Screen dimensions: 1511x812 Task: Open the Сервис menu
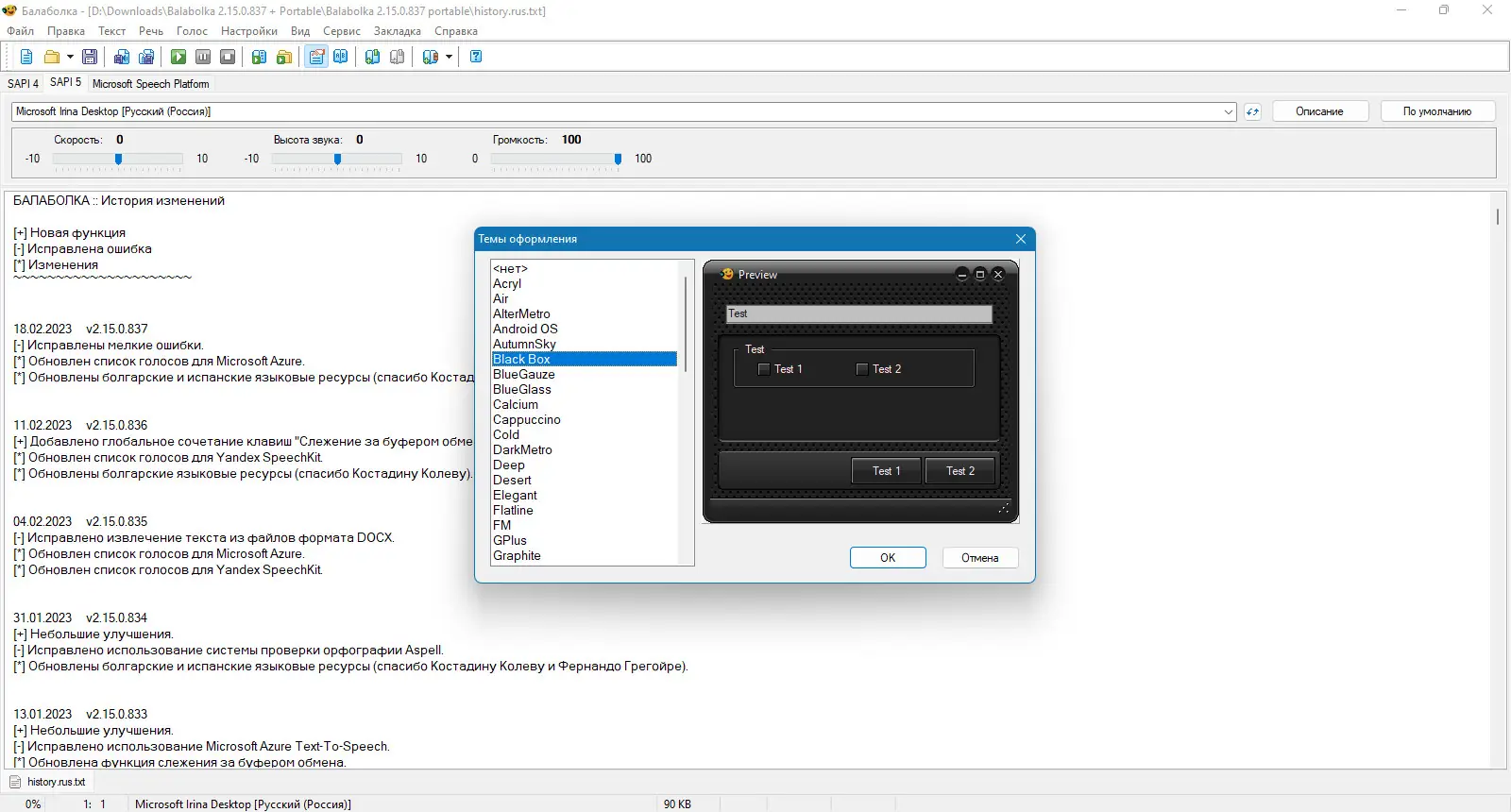click(x=342, y=31)
